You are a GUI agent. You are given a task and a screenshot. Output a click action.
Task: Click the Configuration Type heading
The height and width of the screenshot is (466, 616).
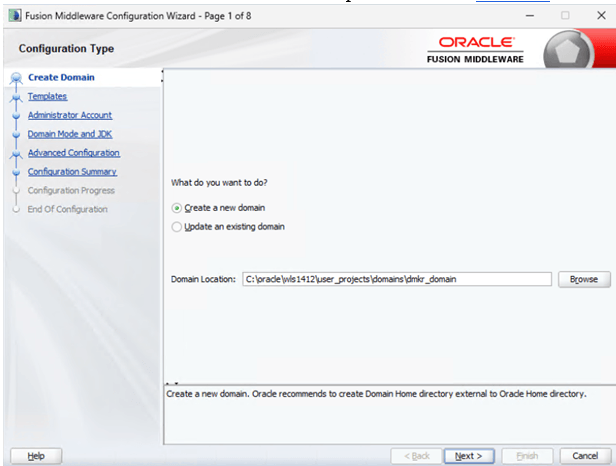click(x=66, y=48)
